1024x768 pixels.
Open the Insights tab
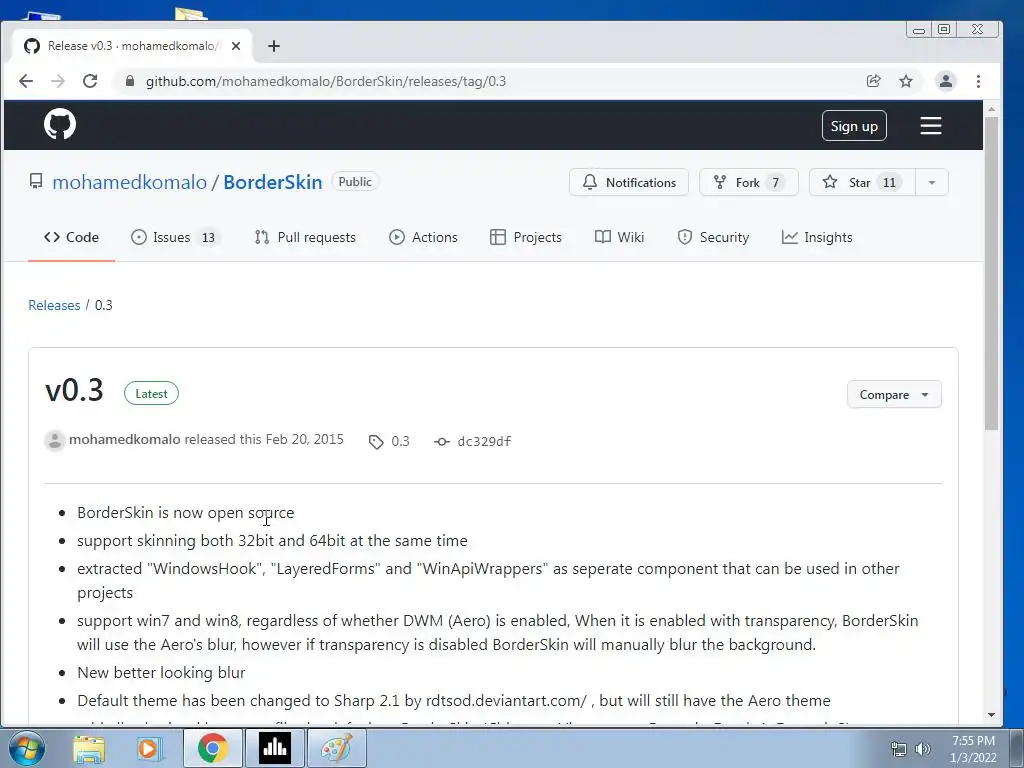pyautogui.click(x=817, y=237)
